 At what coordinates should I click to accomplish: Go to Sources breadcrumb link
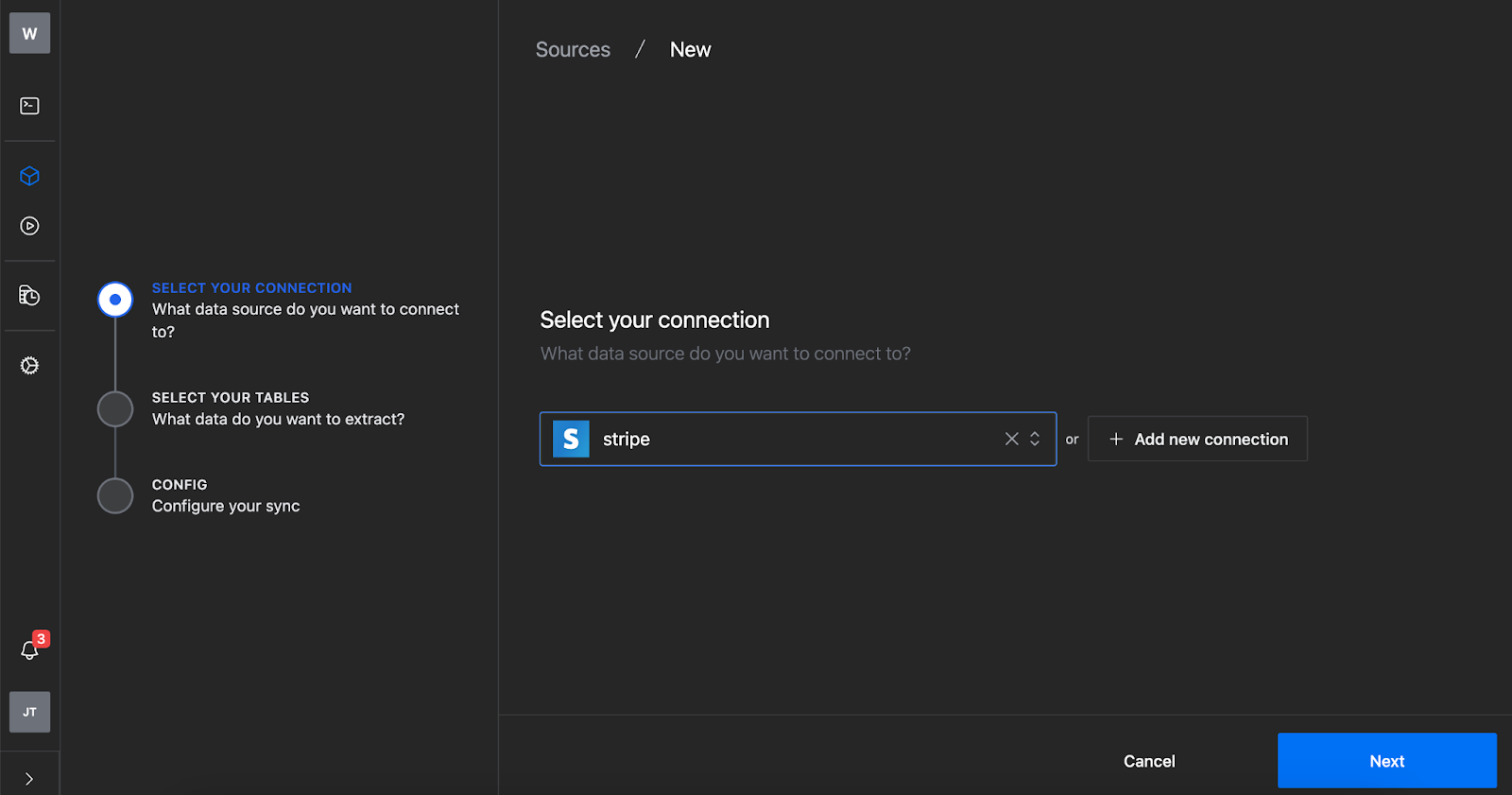(x=573, y=50)
